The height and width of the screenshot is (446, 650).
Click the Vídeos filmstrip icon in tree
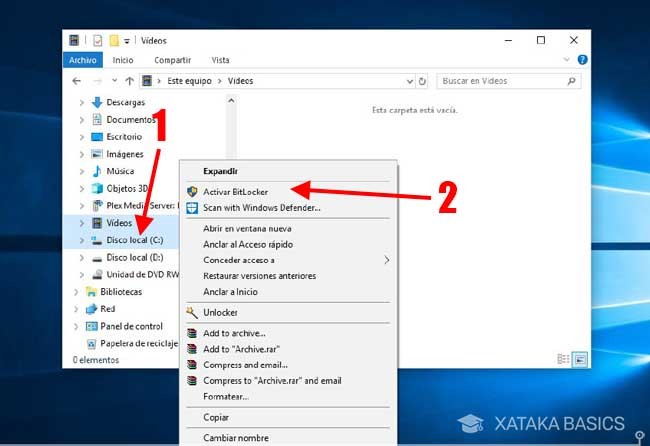click(x=97, y=223)
